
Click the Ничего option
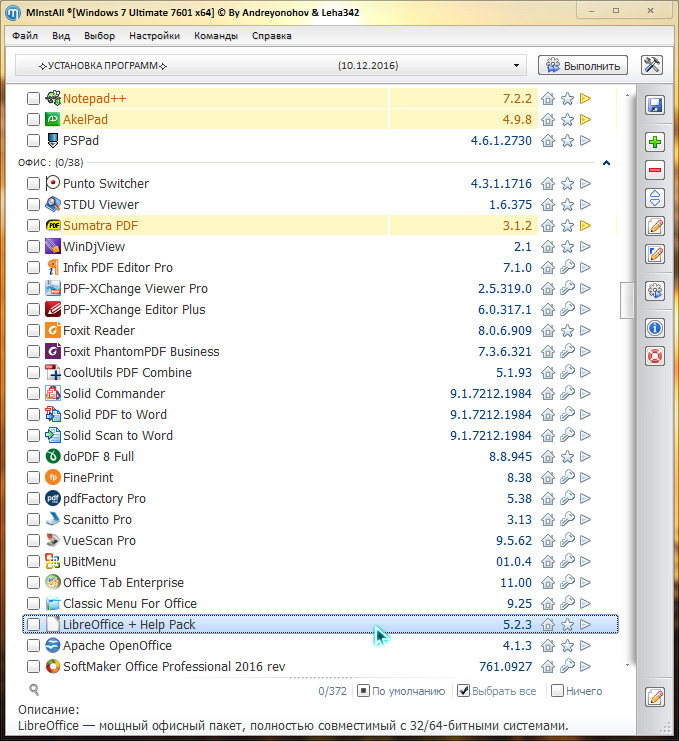(577, 691)
